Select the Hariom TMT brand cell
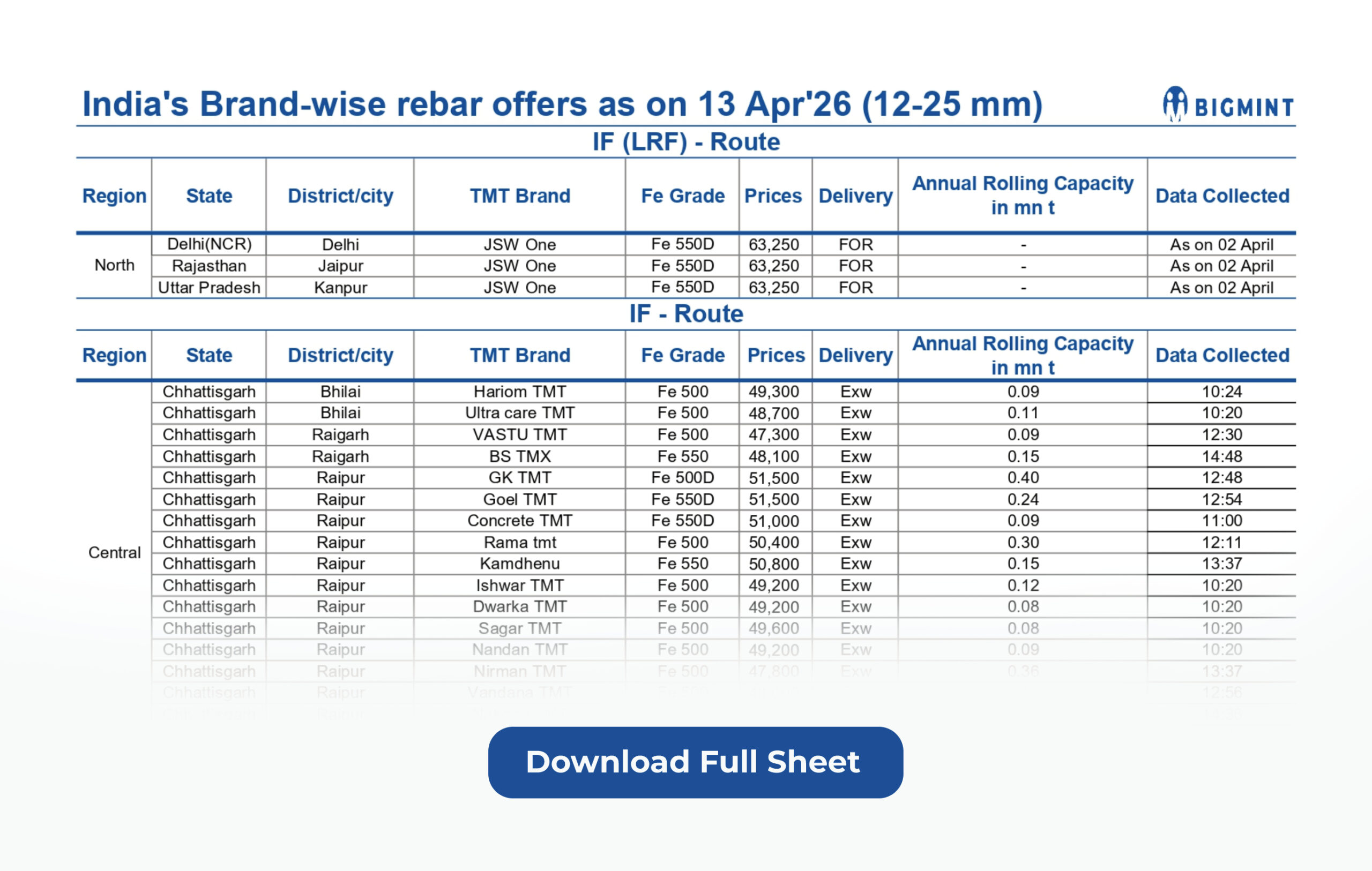 (x=520, y=392)
